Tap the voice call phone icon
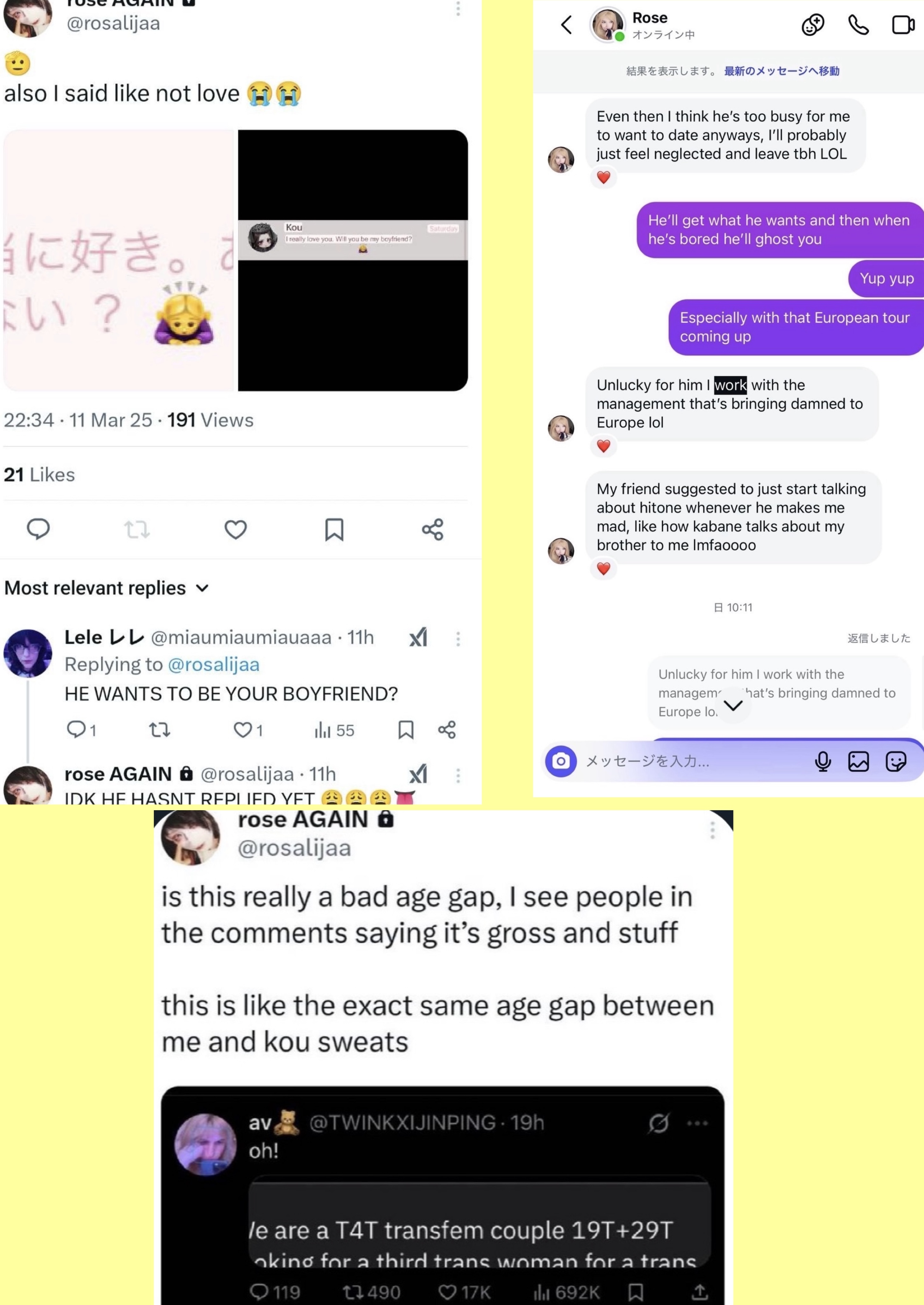This screenshot has width=924, height=1305. tap(858, 25)
